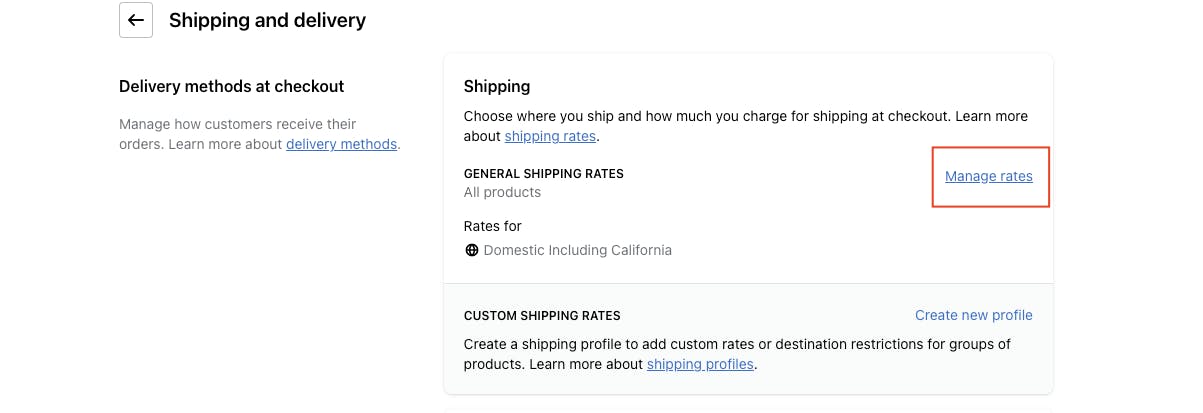The height and width of the screenshot is (413, 1203).
Task: Select the Shipping and delivery page title
Action: (x=267, y=20)
